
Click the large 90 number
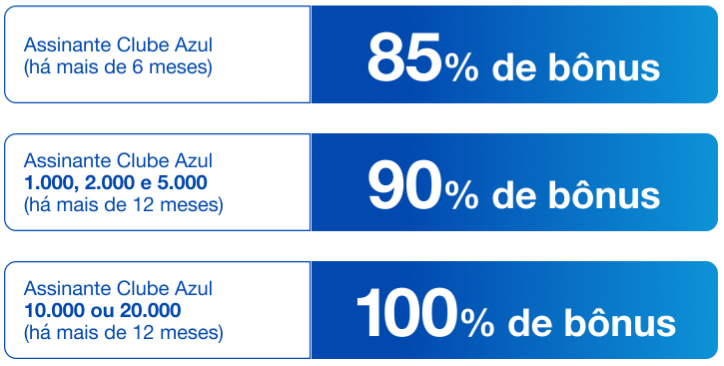point(405,186)
